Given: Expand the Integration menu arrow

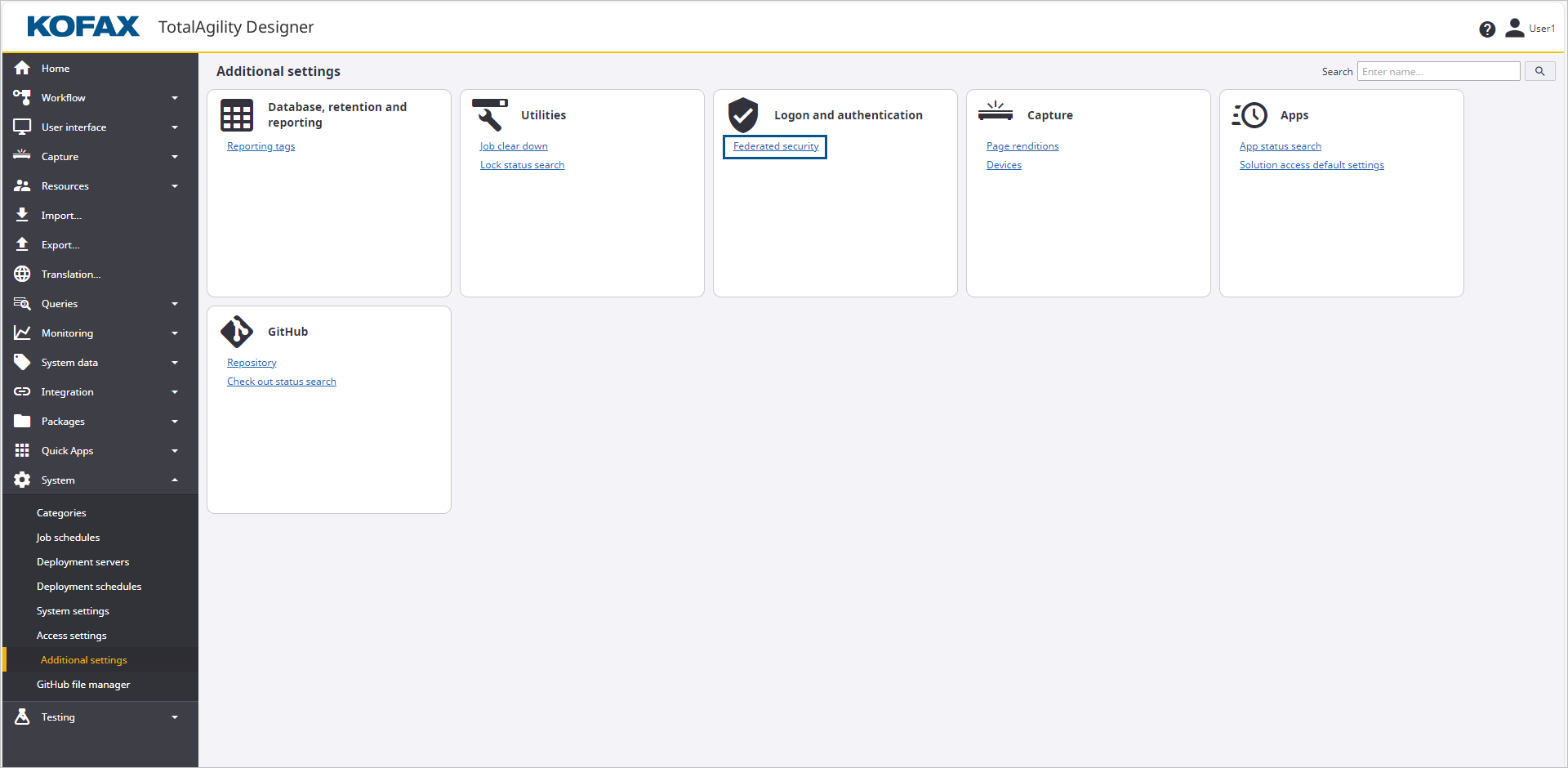Looking at the screenshot, I should point(175,392).
